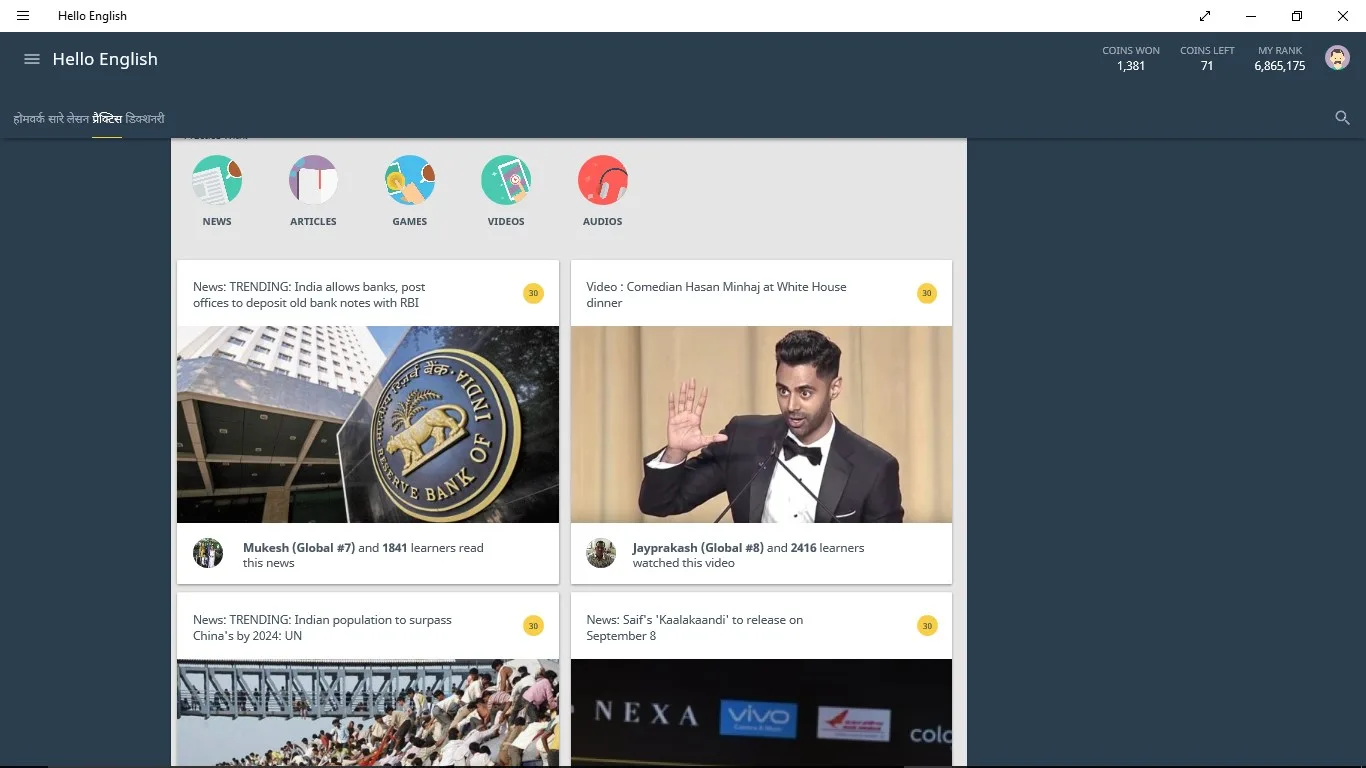
Task: Click the 30 coin badge on the Hasan Minhaj card
Action: [x=927, y=293]
